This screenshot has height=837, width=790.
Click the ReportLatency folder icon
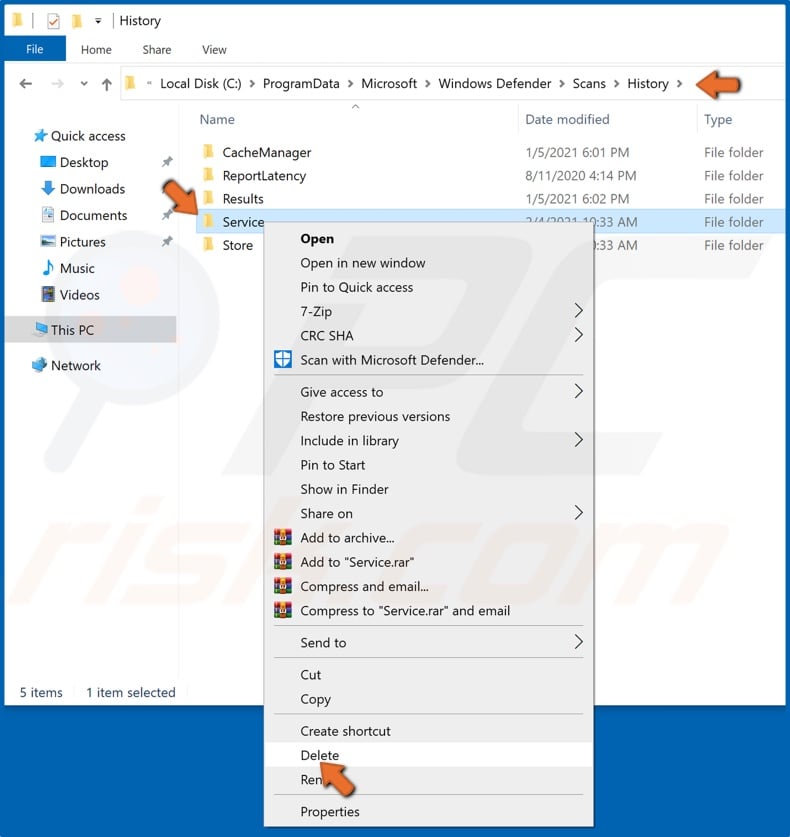[x=209, y=175]
